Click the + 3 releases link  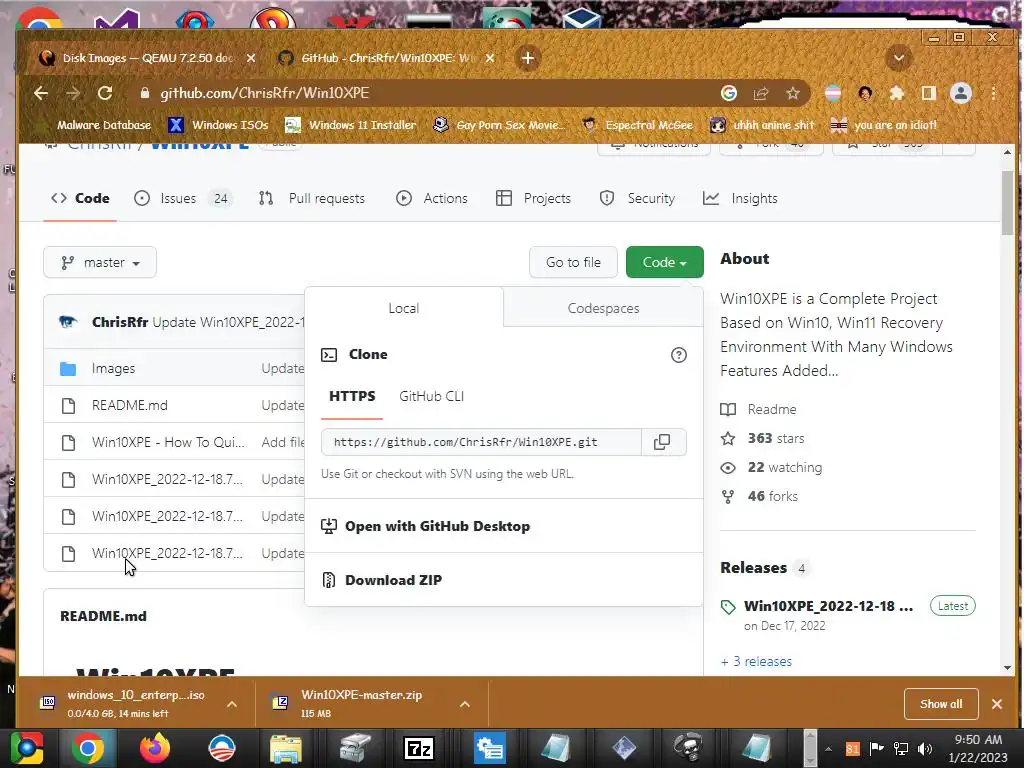[756, 662]
